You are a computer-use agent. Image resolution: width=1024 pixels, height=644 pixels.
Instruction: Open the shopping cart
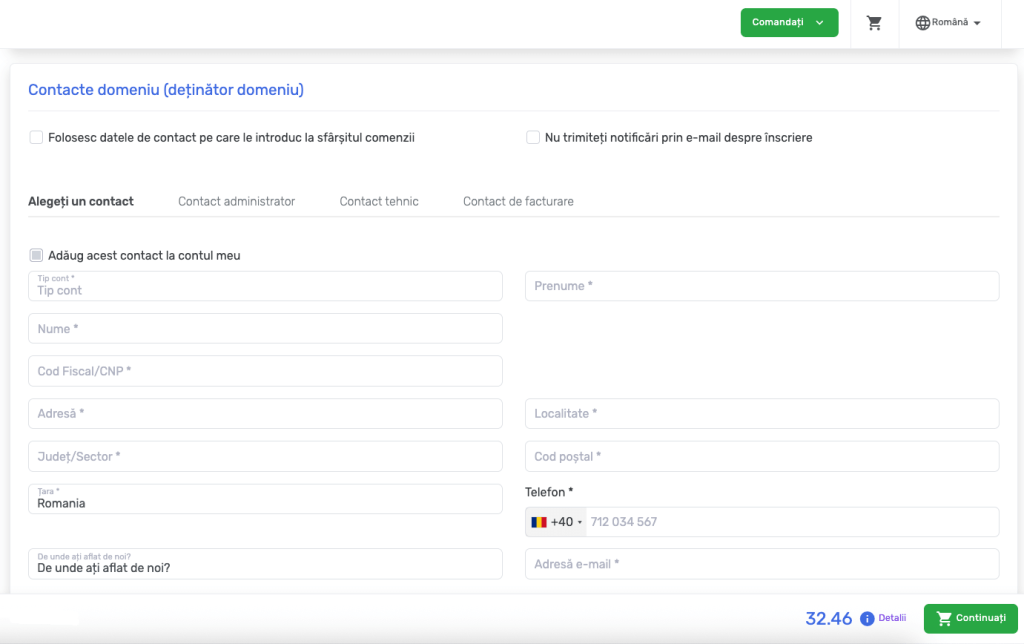874,22
